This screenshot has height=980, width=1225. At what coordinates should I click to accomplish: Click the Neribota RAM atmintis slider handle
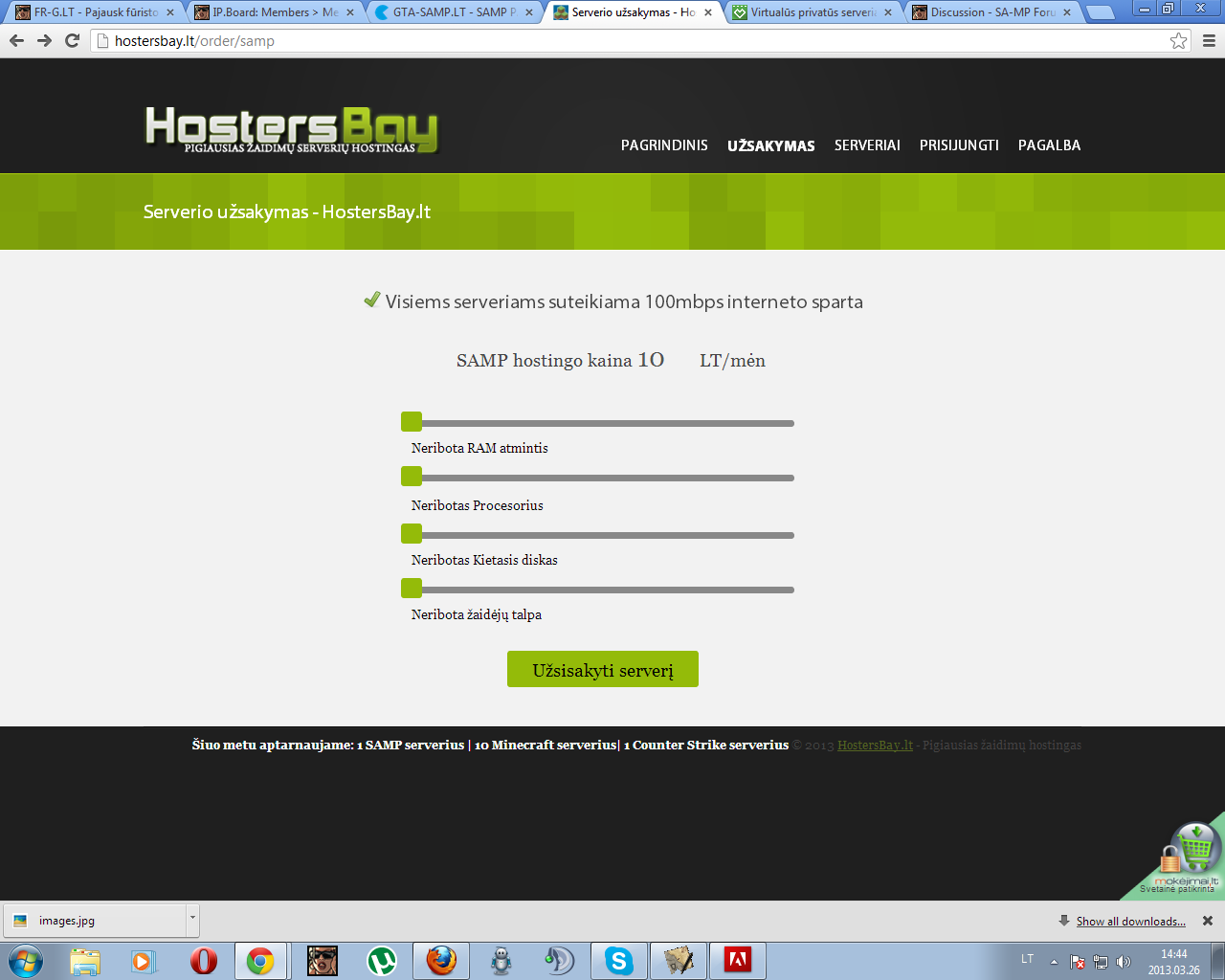tap(412, 422)
